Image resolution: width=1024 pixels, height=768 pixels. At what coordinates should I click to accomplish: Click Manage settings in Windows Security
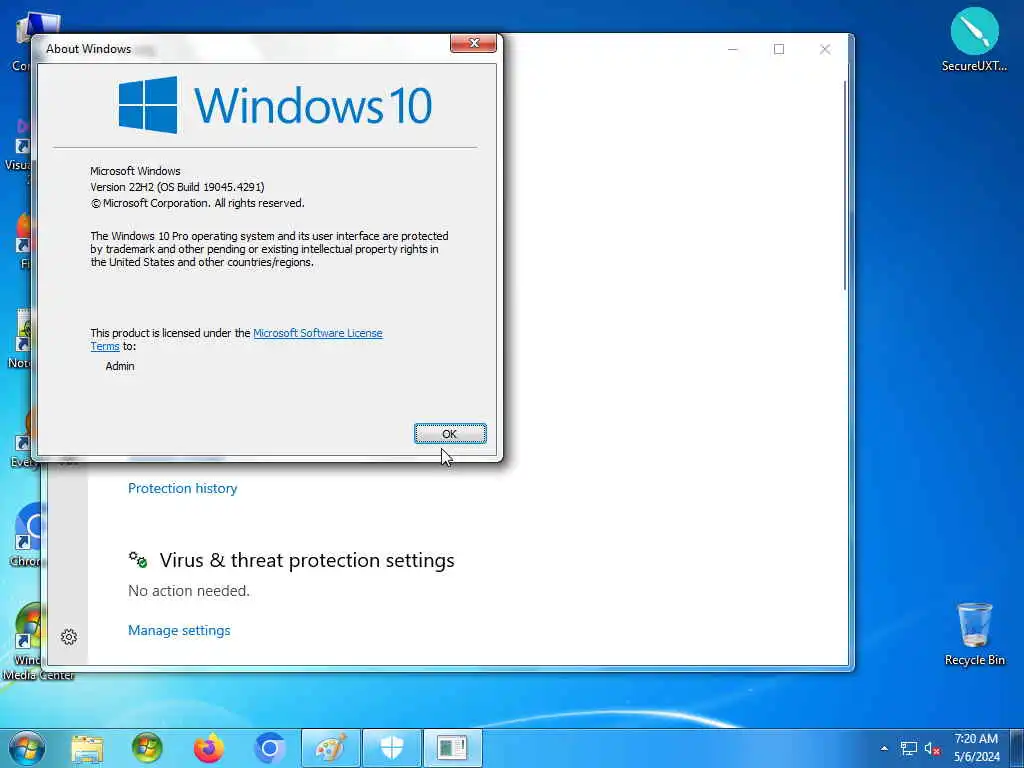179,630
